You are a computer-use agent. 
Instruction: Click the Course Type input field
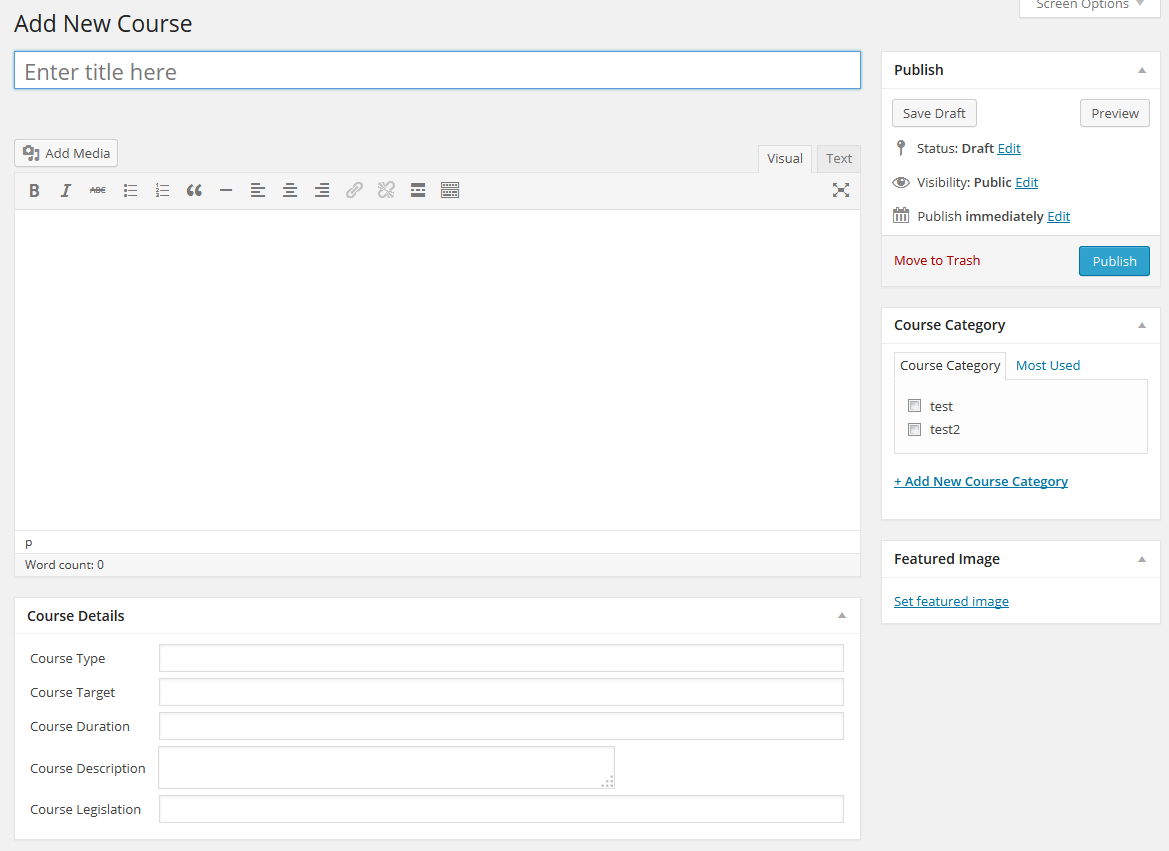pyautogui.click(x=501, y=658)
